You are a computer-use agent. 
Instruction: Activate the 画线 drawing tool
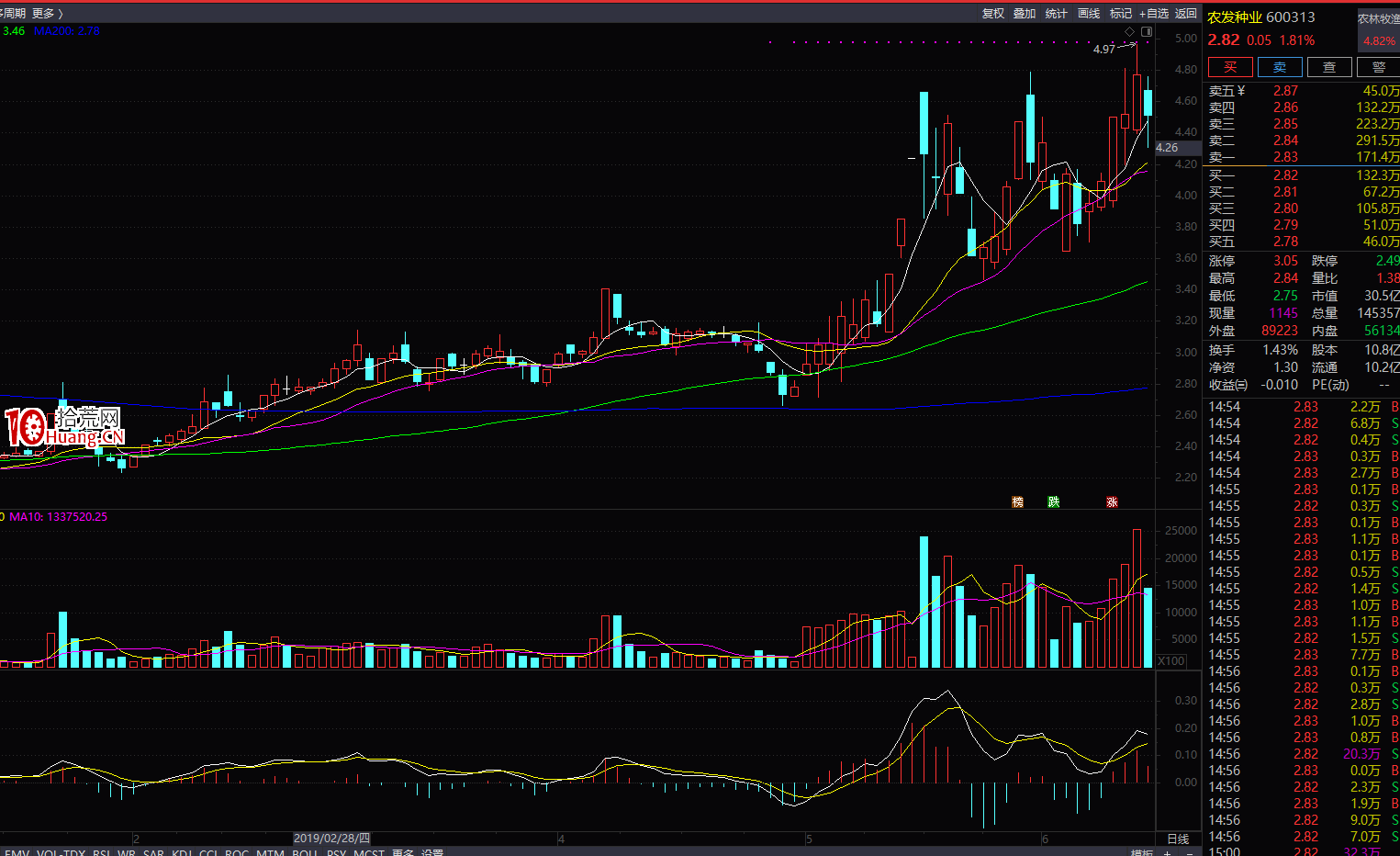coord(1089,13)
